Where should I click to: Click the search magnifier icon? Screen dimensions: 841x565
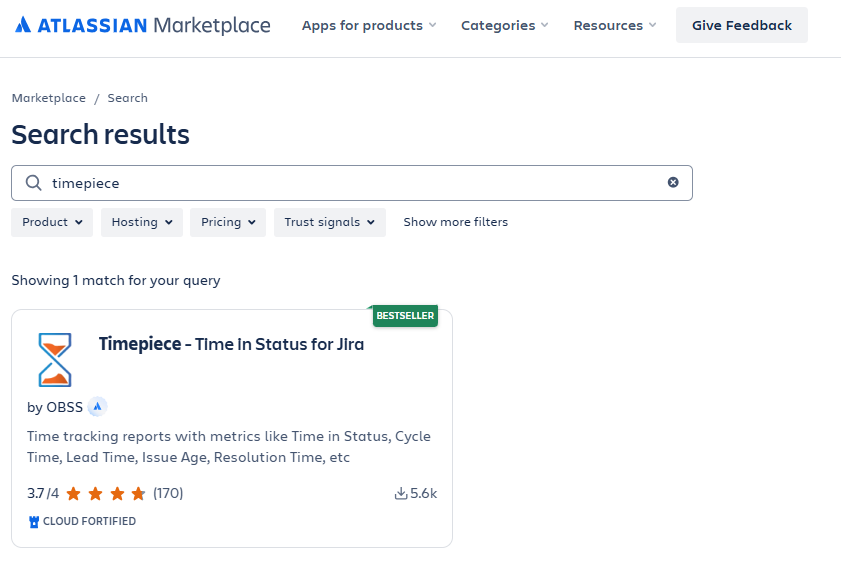click(x=34, y=183)
